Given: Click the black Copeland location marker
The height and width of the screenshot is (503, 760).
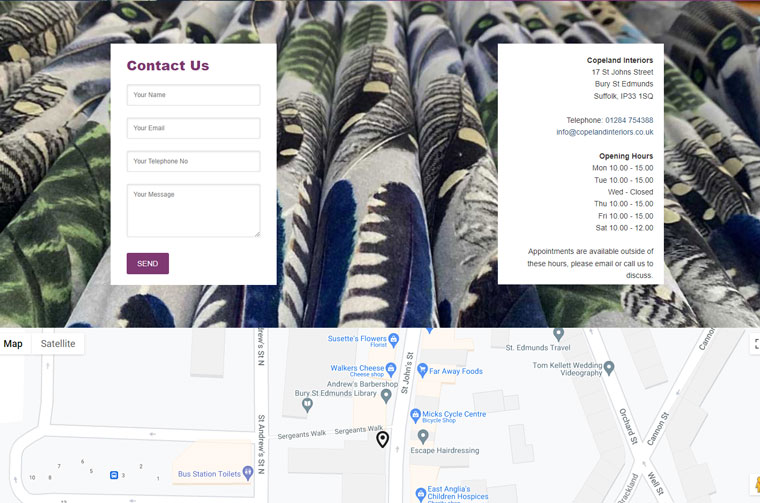Looking at the screenshot, I should click(x=382, y=439).
